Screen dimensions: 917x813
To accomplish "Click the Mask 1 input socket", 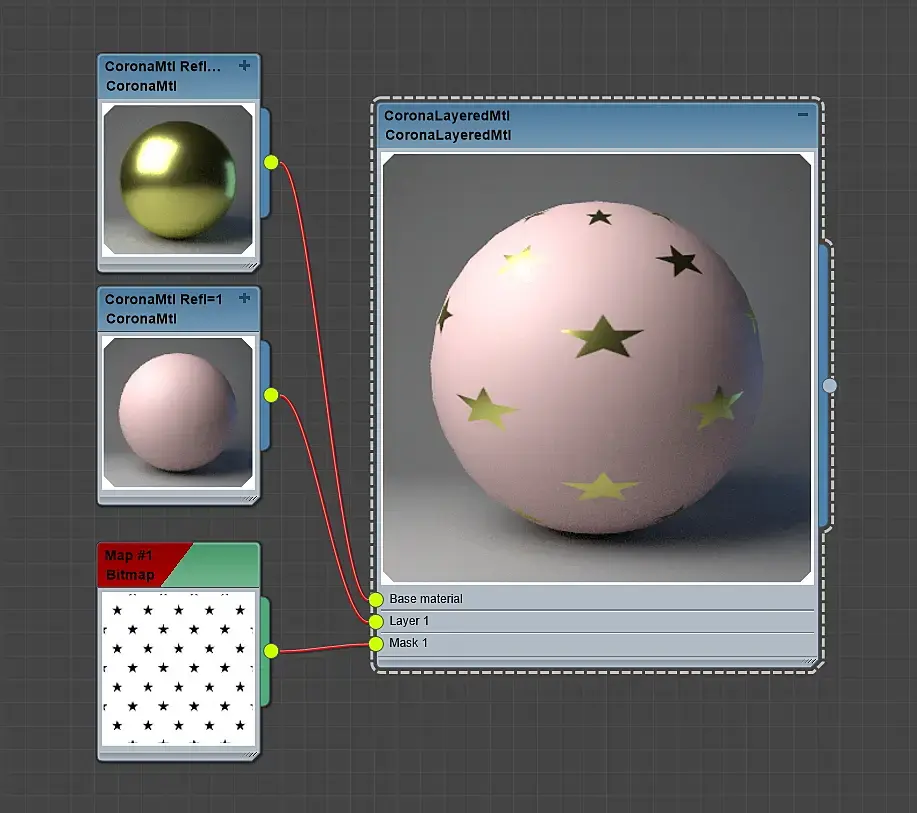I will pyautogui.click(x=376, y=643).
